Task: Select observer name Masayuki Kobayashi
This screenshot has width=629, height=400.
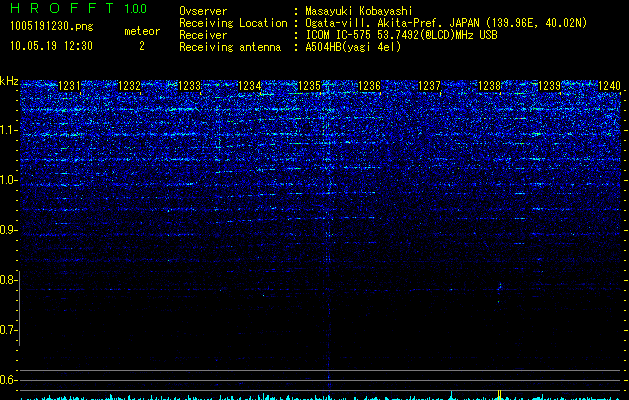Action: [359, 11]
